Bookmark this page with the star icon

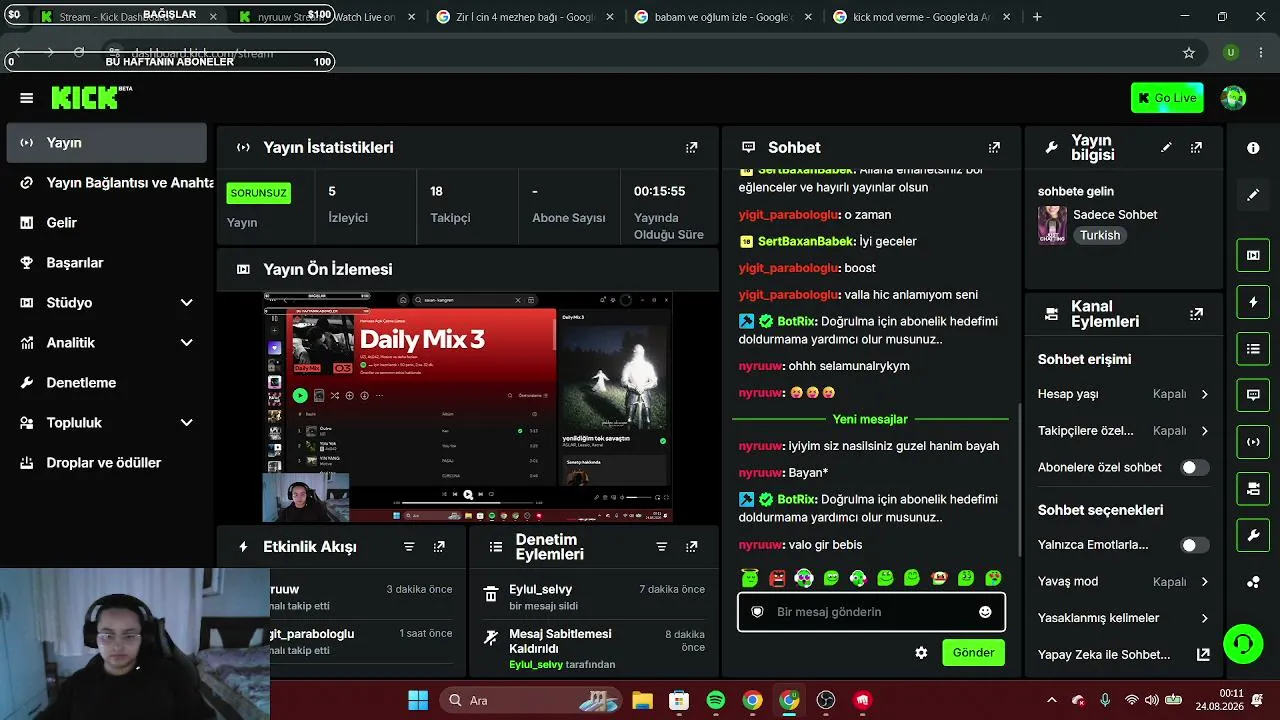pos(1189,53)
